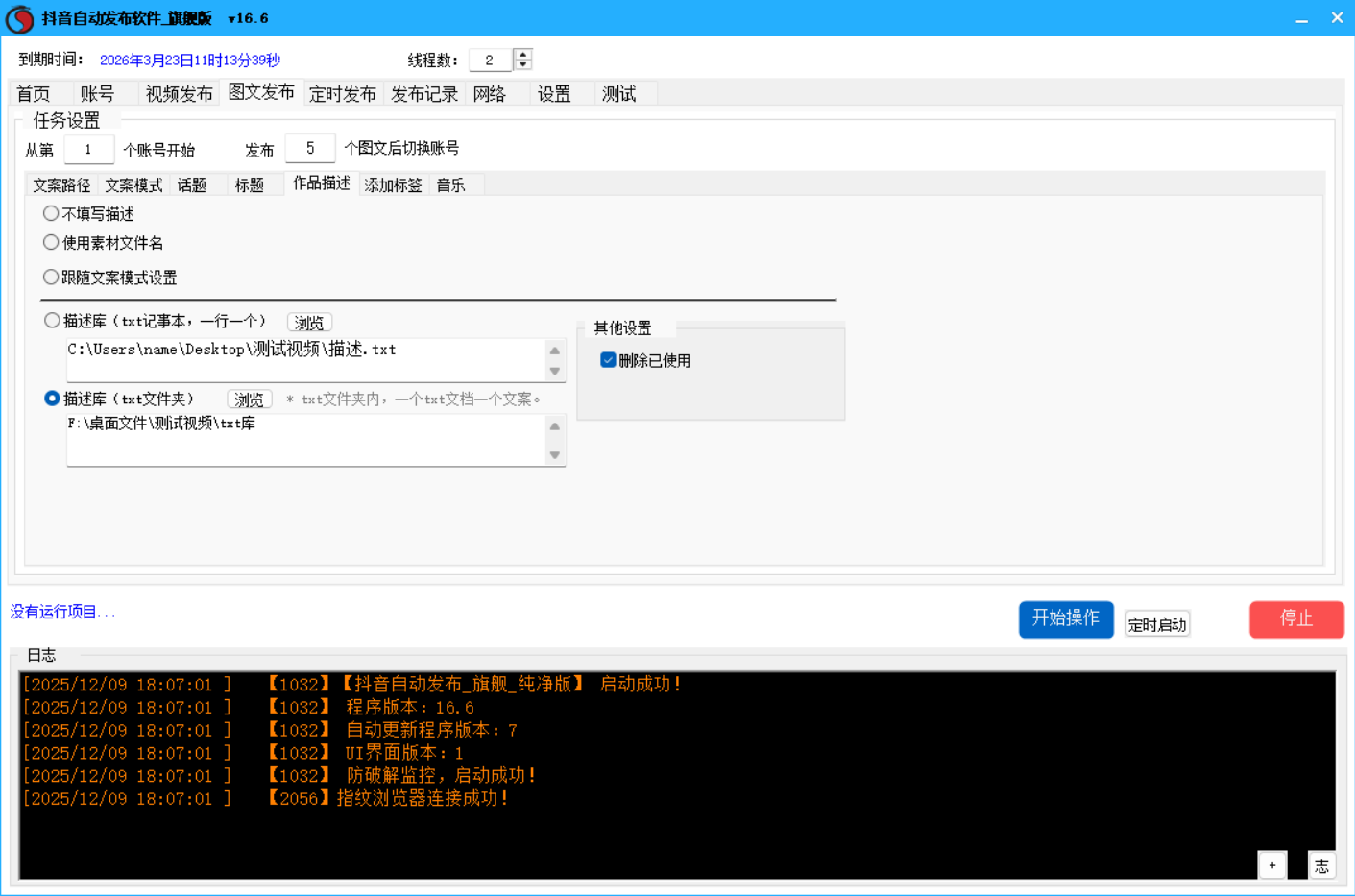The image size is (1355, 896).
Task: Click the 志 button in log corner
Action: pos(1321,865)
